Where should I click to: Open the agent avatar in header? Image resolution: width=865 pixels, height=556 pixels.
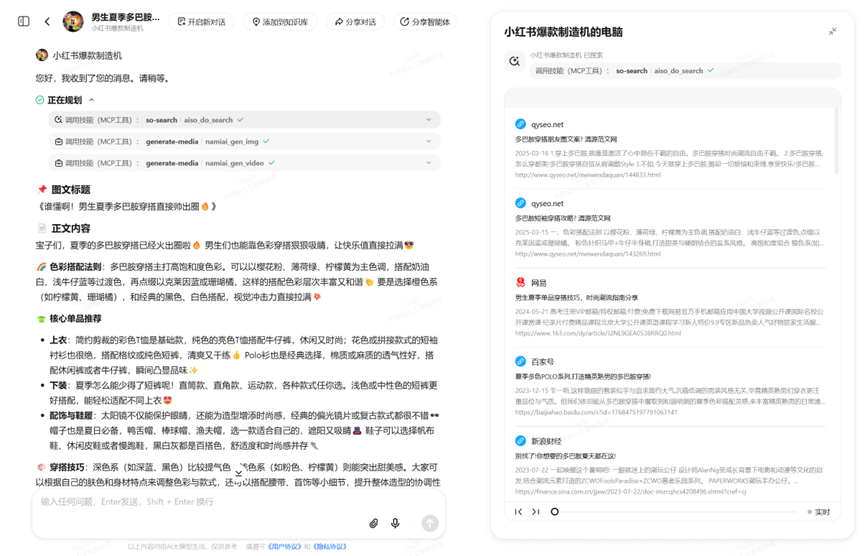pos(73,22)
